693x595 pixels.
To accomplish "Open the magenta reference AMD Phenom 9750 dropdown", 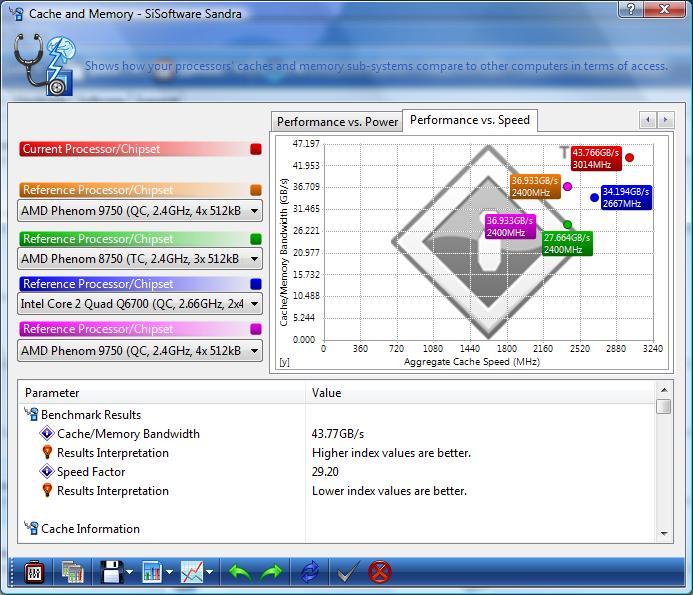I will point(140,351).
